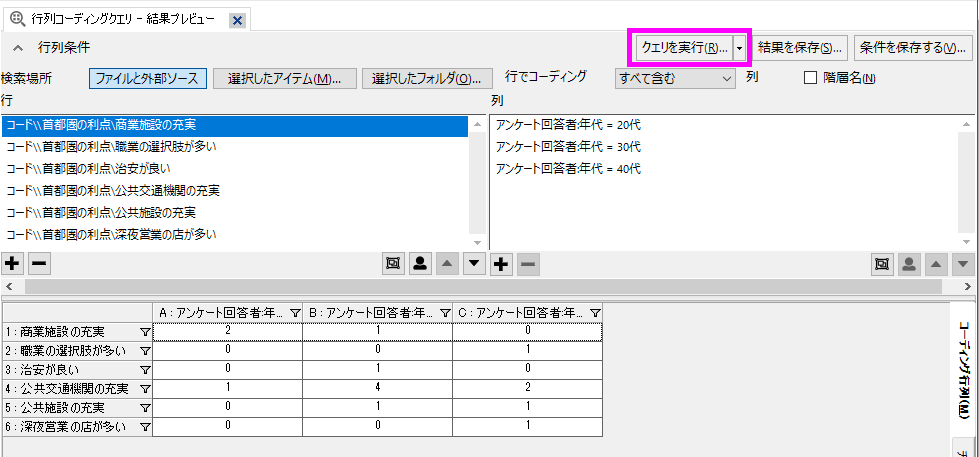Move selected row down with the arrow icon
The height and width of the screenshot is (457, 979).
point(474,264)
